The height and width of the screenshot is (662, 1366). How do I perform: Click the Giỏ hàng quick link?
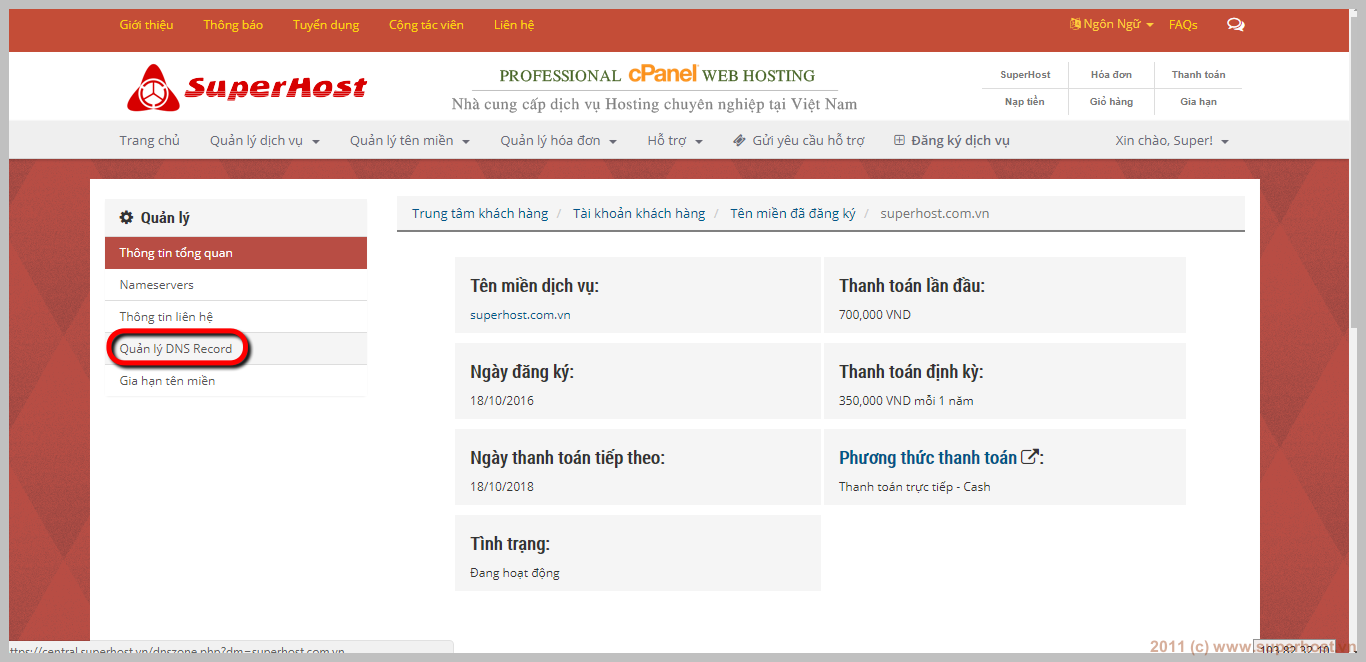point(1111,102)
